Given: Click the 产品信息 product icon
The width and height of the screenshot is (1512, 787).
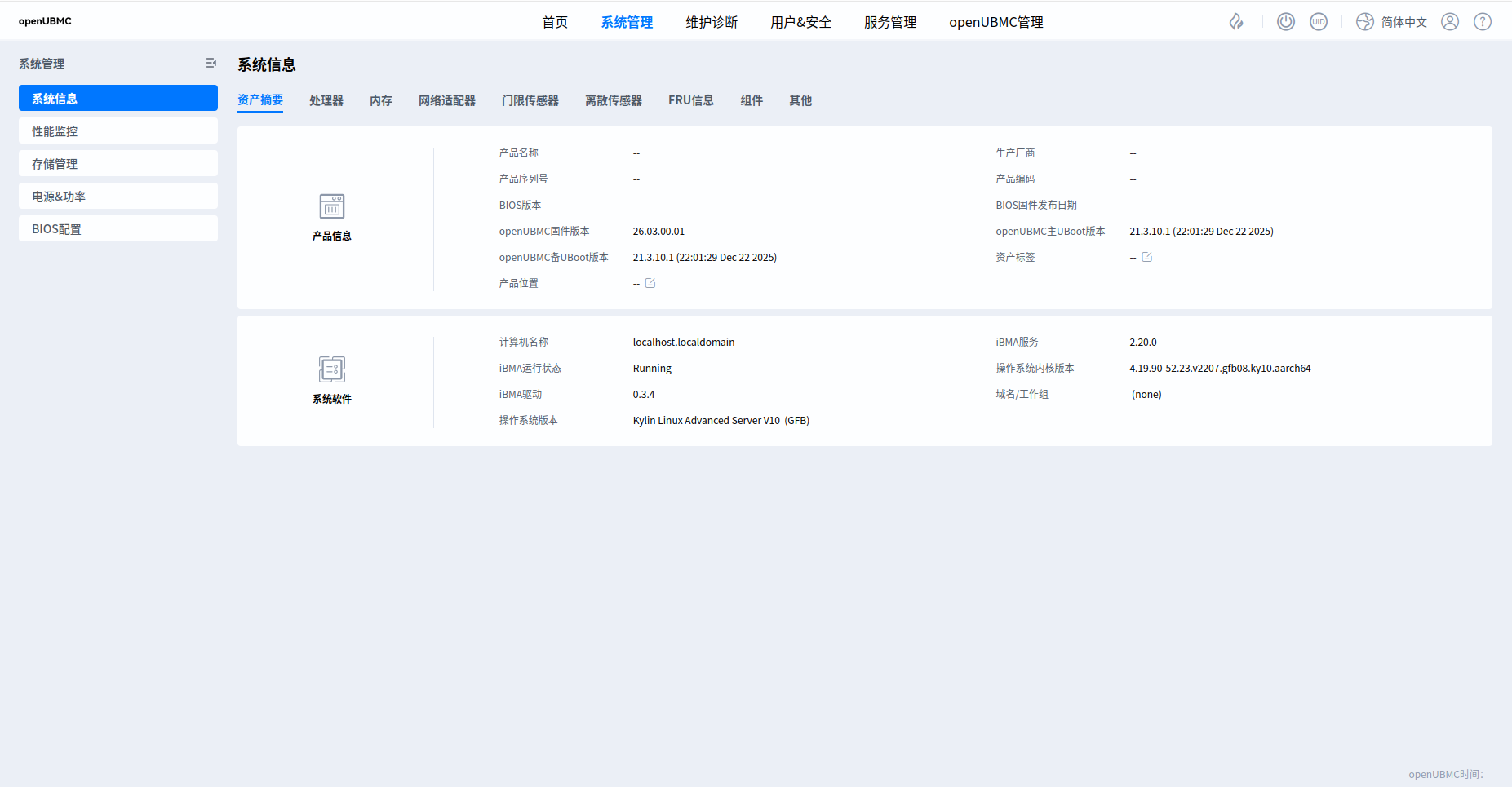Looking at the screenshot, I should click(x=332, y=206).
